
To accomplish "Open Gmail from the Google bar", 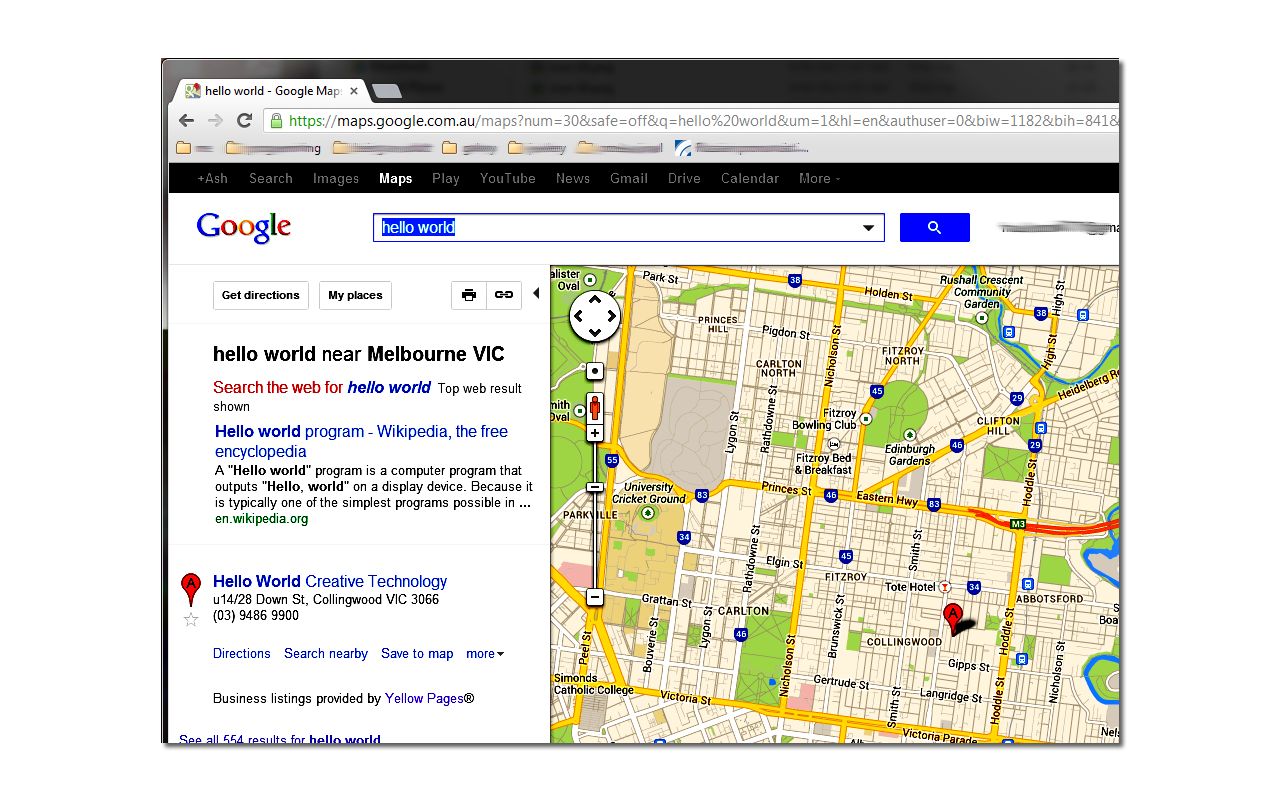I will [629, 178].
